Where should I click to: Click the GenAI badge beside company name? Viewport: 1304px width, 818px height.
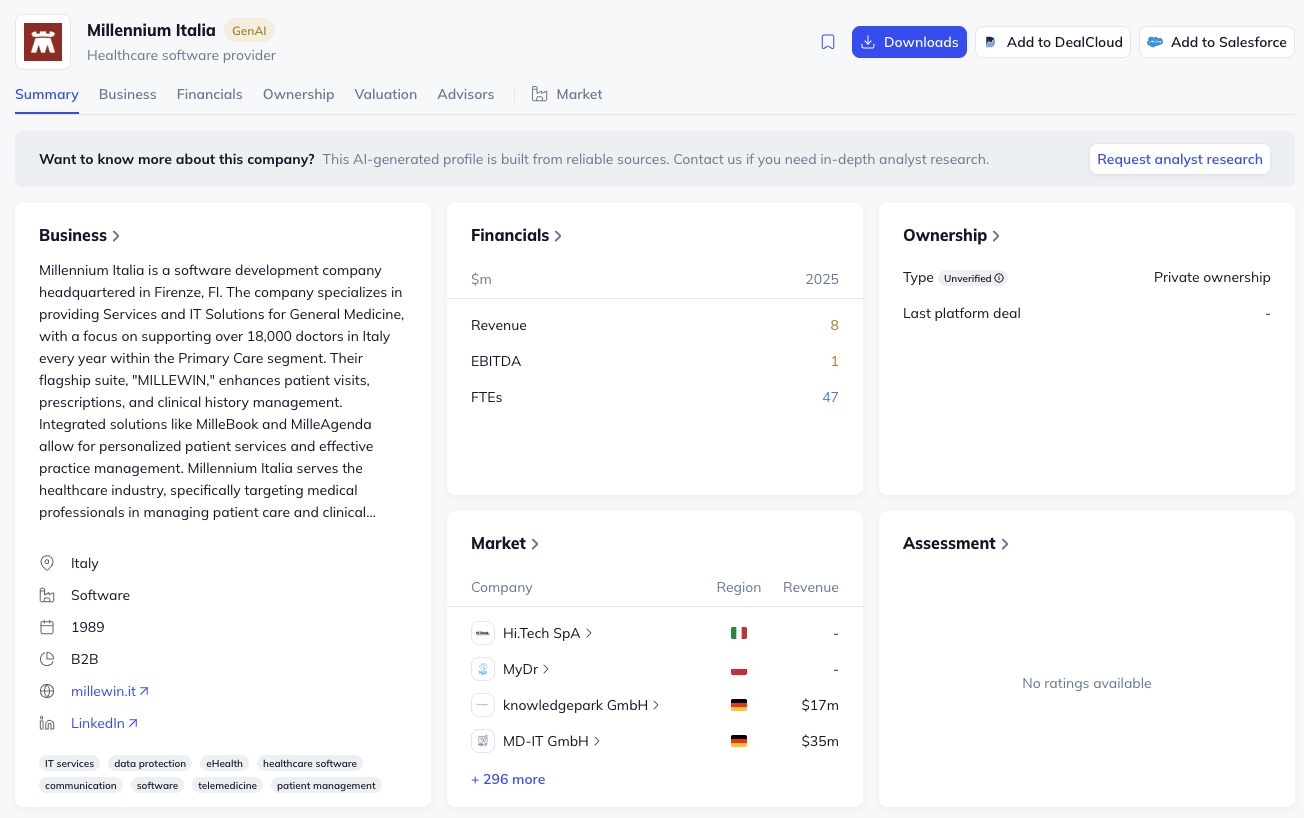[x=249, y=30]
